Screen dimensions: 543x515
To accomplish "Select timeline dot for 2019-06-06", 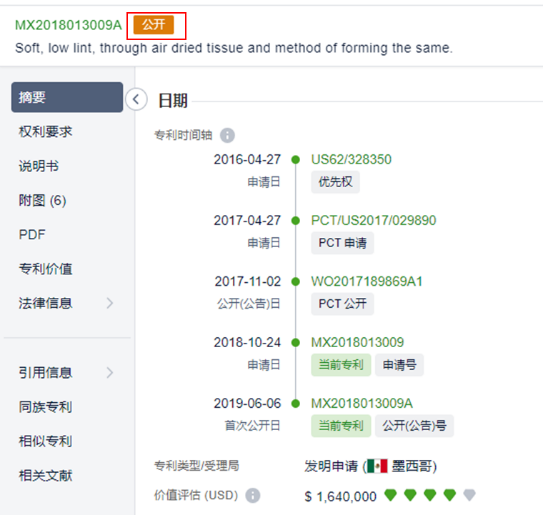I will click(x=295, y=403).
